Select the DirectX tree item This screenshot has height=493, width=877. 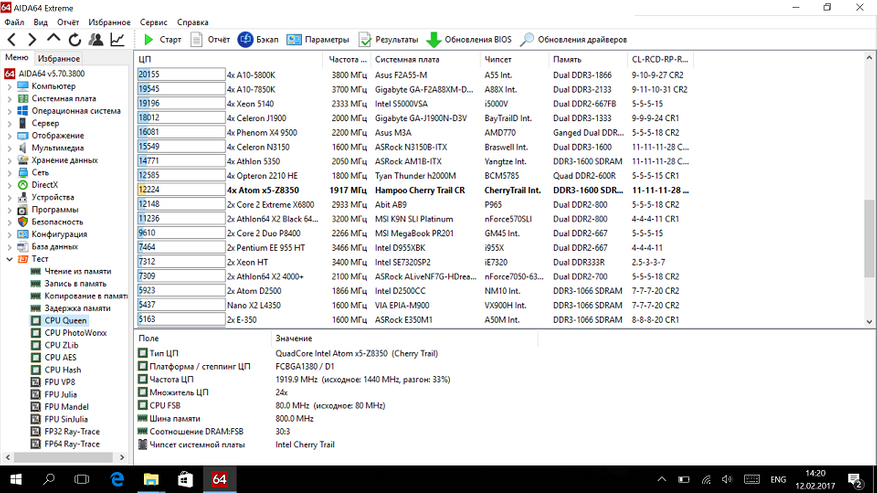point(37,185)
